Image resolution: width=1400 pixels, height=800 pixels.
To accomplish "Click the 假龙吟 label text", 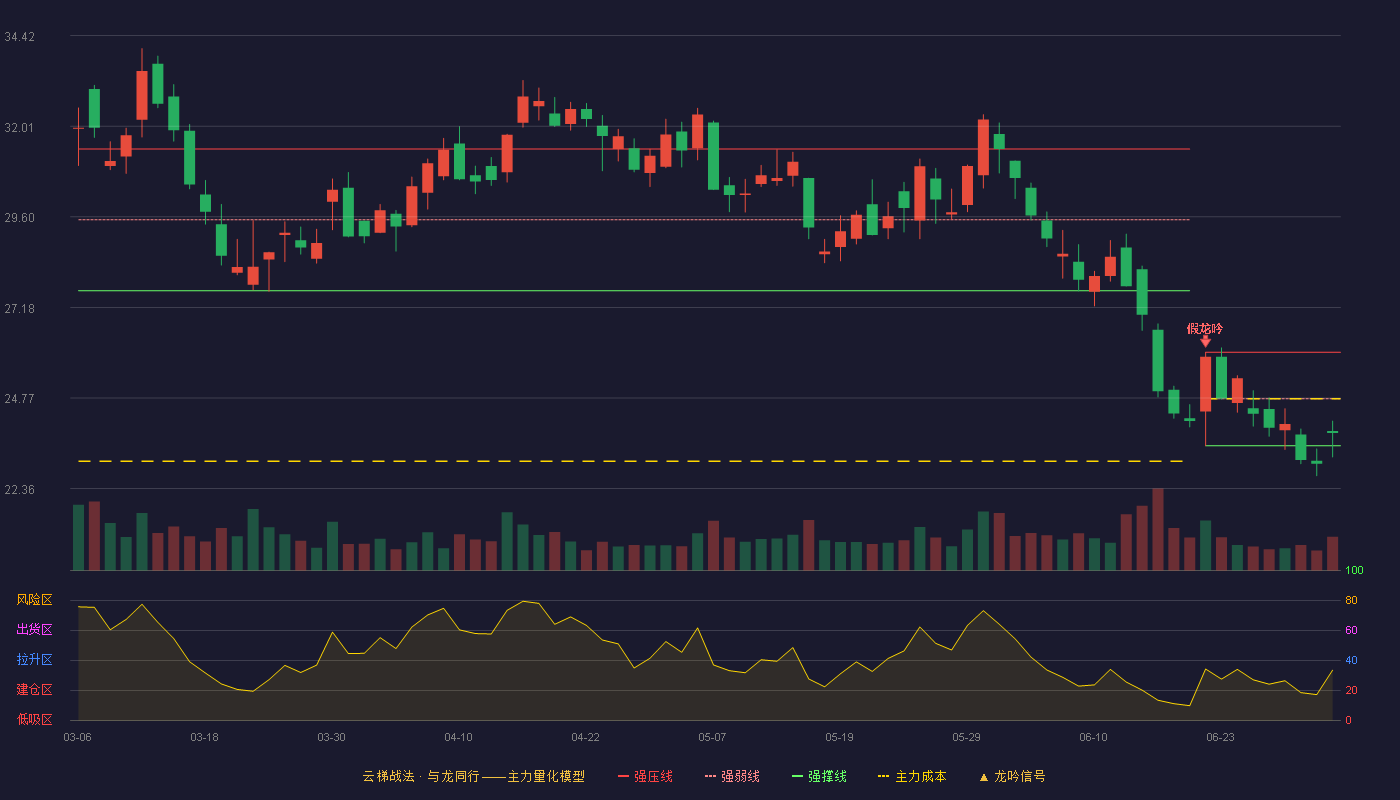I will click(x=1205, y=328).
